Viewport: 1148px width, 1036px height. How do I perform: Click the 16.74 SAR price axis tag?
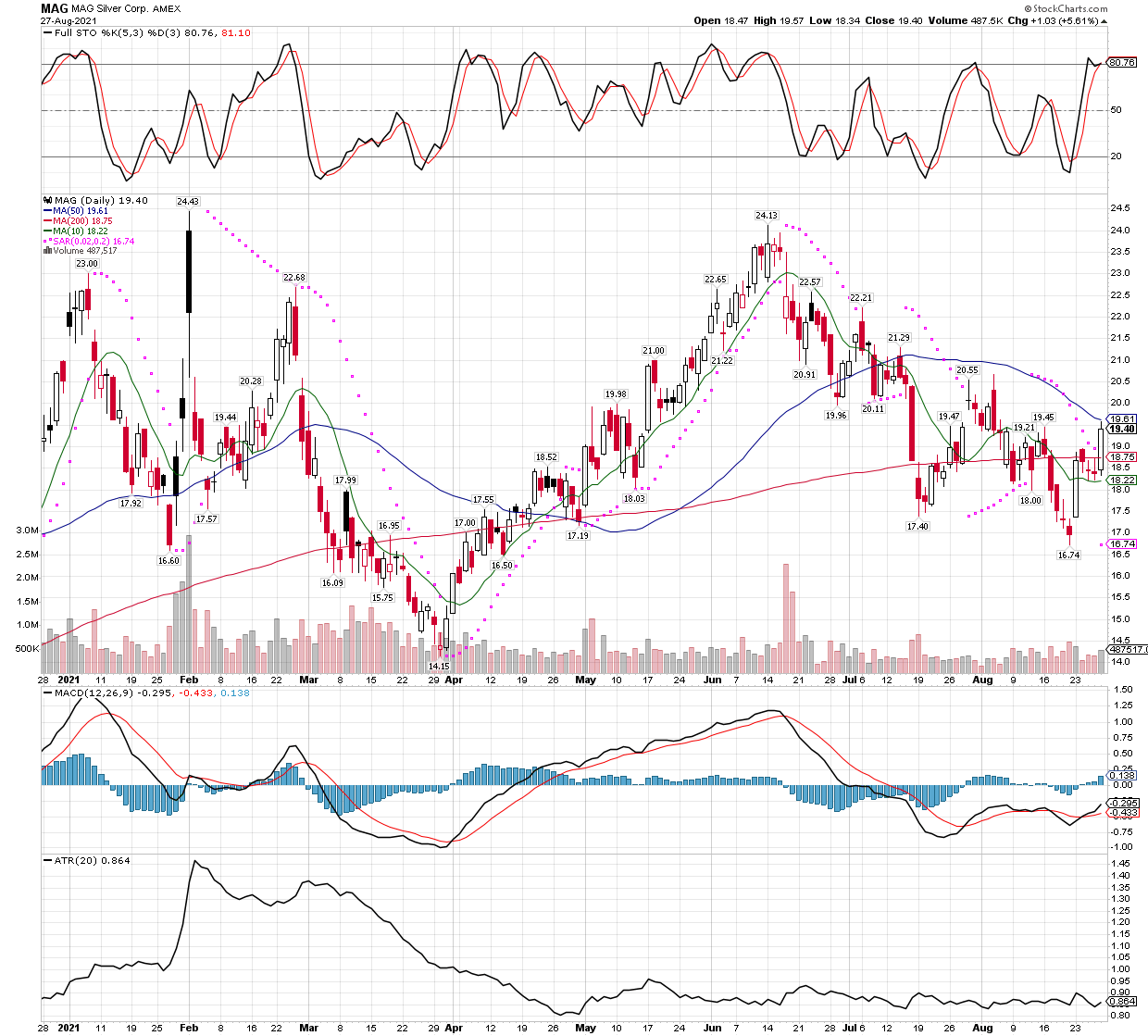point(1122,544)
